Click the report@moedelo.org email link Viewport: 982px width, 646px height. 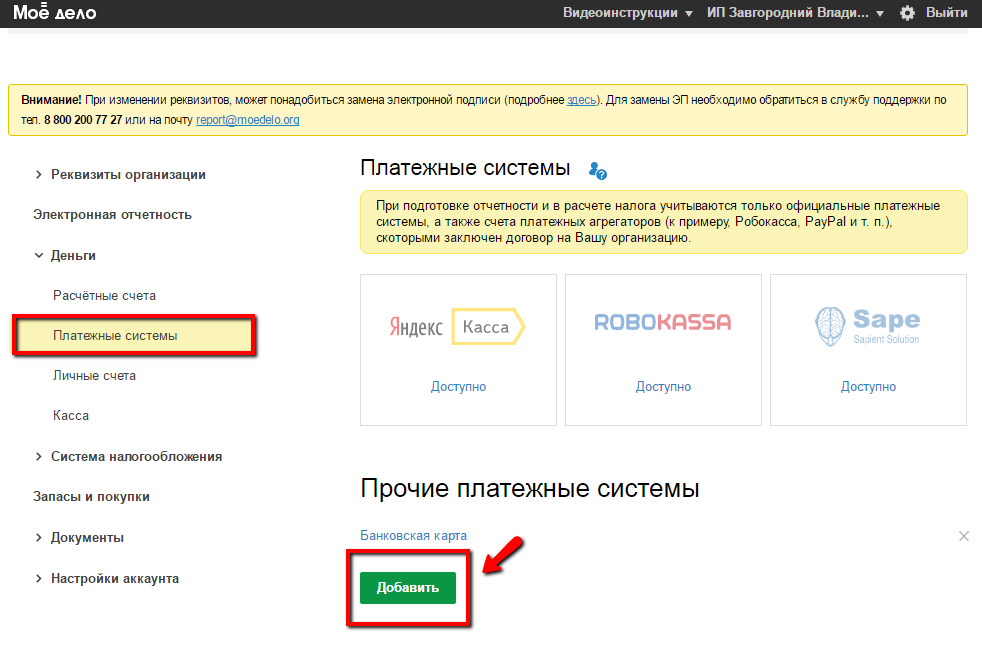[x=247, y=120]
